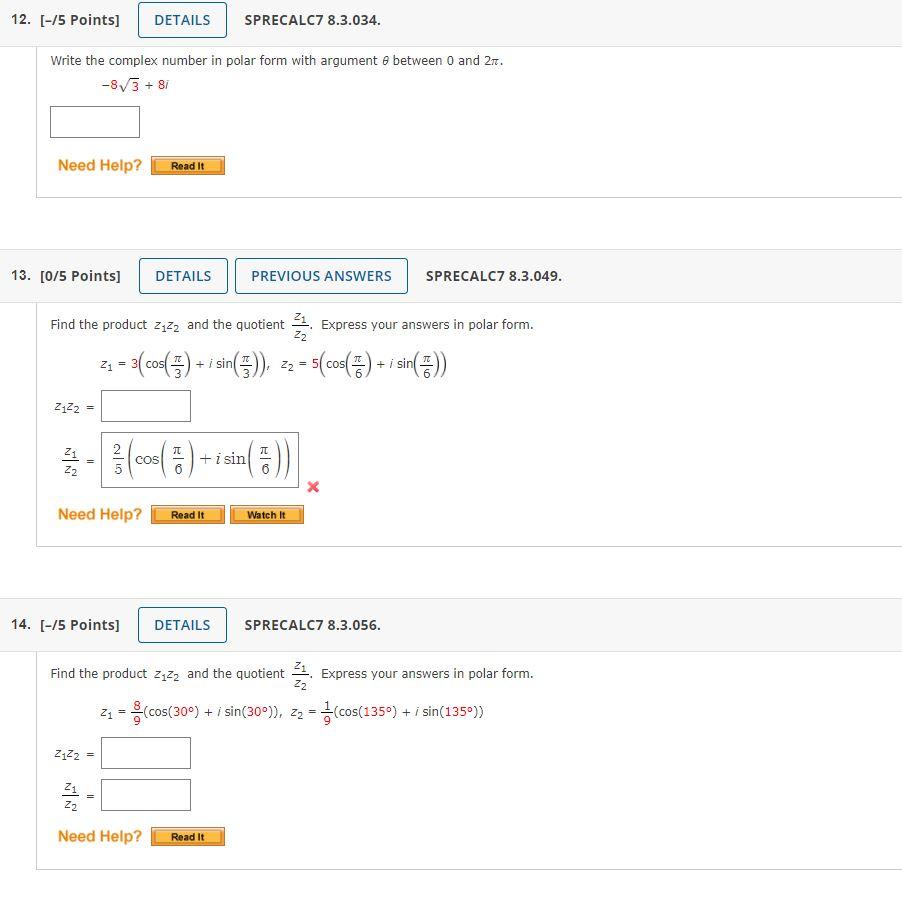
Task: Select Read It for question 13
Action: pos(187,514)
